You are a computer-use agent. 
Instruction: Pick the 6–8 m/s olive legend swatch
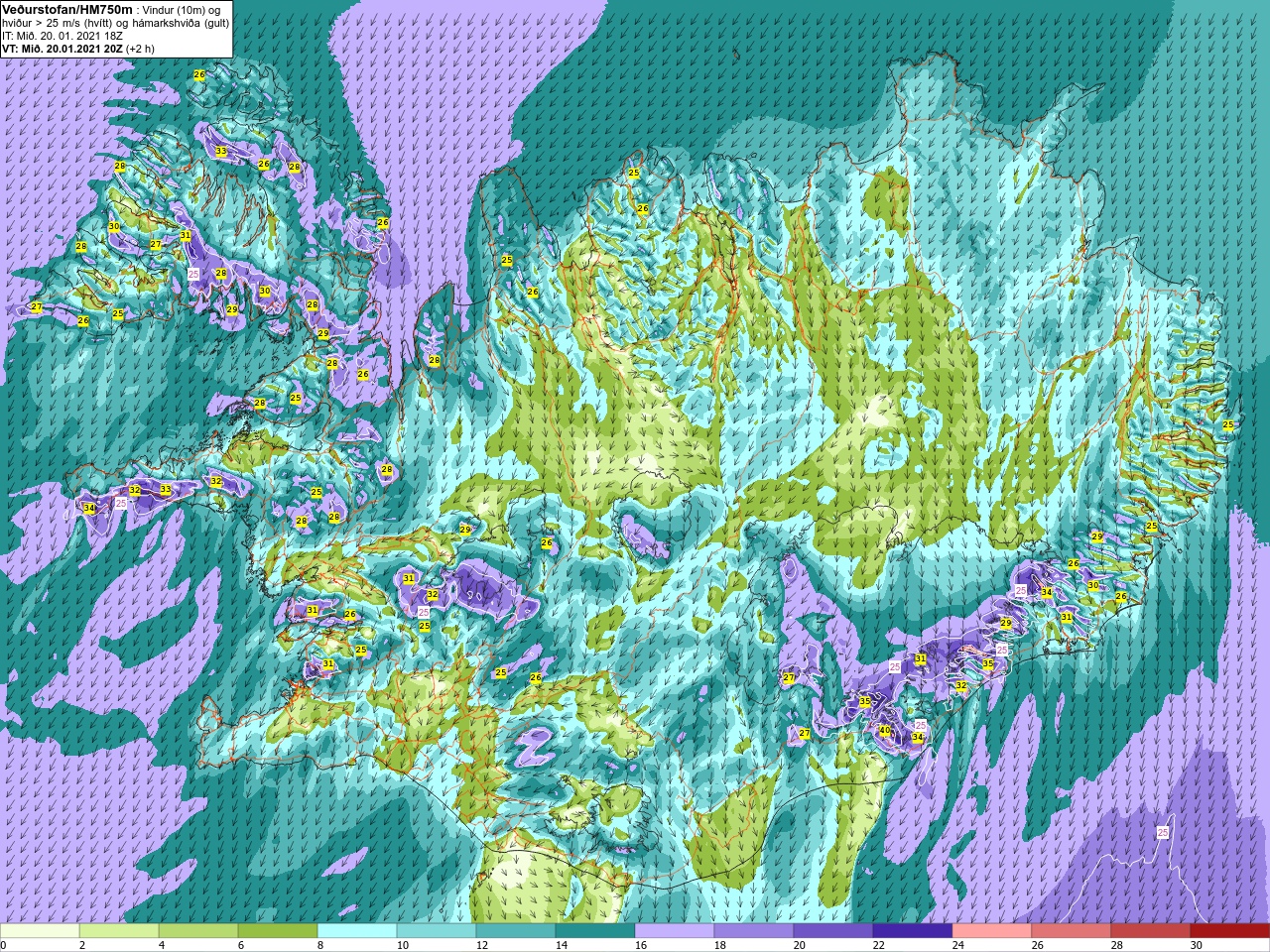click(x=278, y=931)
